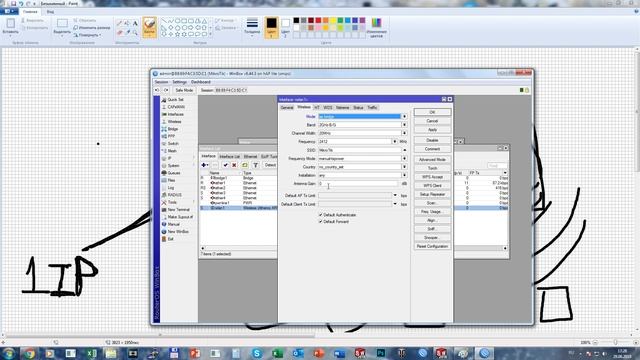
Task: Click the Setup Repeater button
Action: pyautogui.click(x=432, y=194)
